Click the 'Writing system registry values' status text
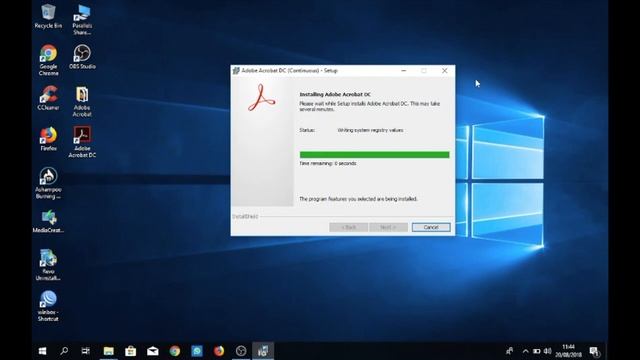The image size is (640, 360). (x=370, y=130)
